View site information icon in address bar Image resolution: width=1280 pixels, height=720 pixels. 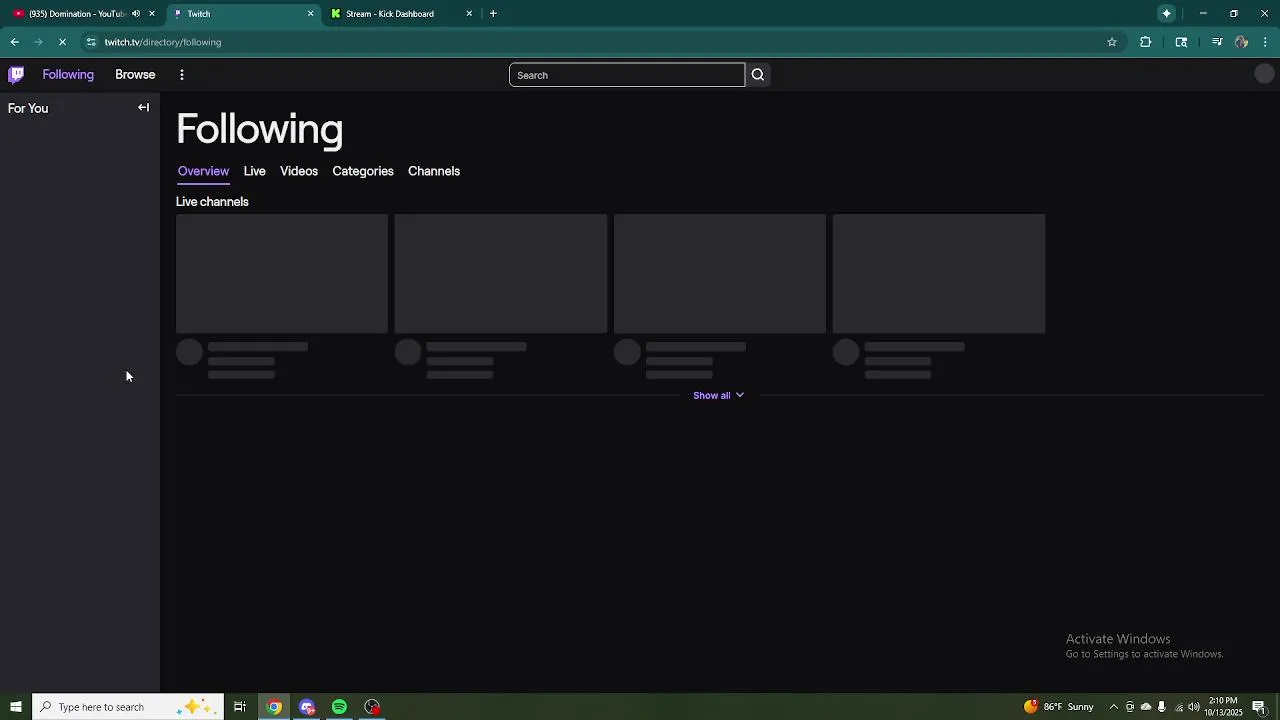(91, 42)
